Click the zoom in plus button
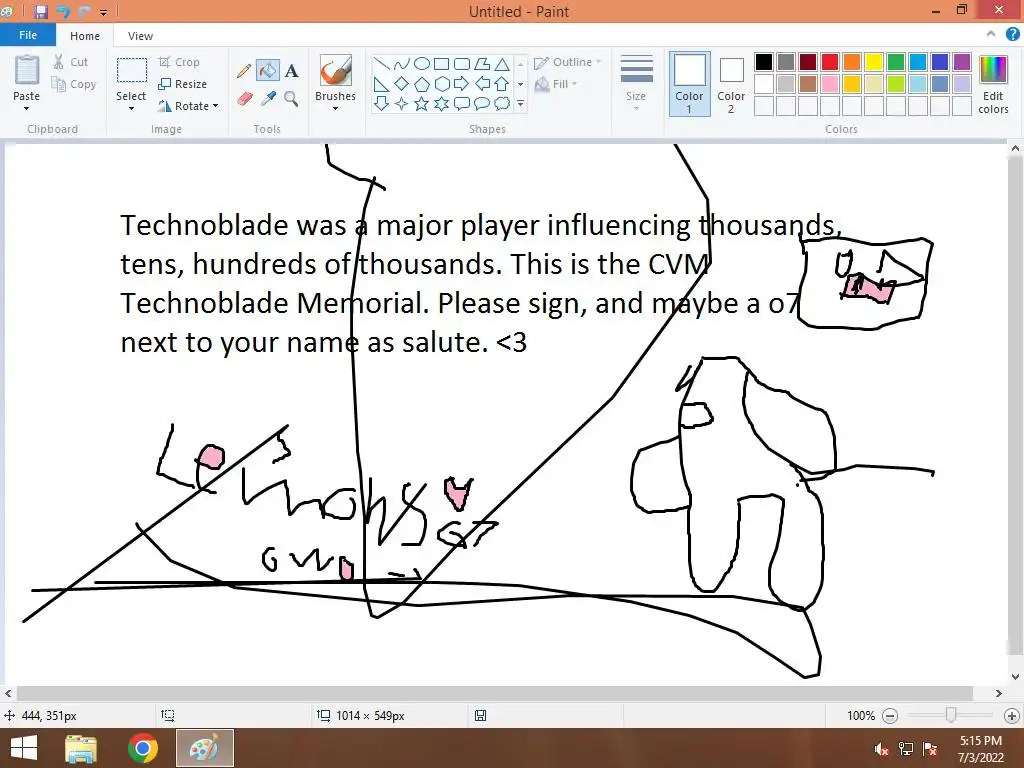 coord(1012,716)
